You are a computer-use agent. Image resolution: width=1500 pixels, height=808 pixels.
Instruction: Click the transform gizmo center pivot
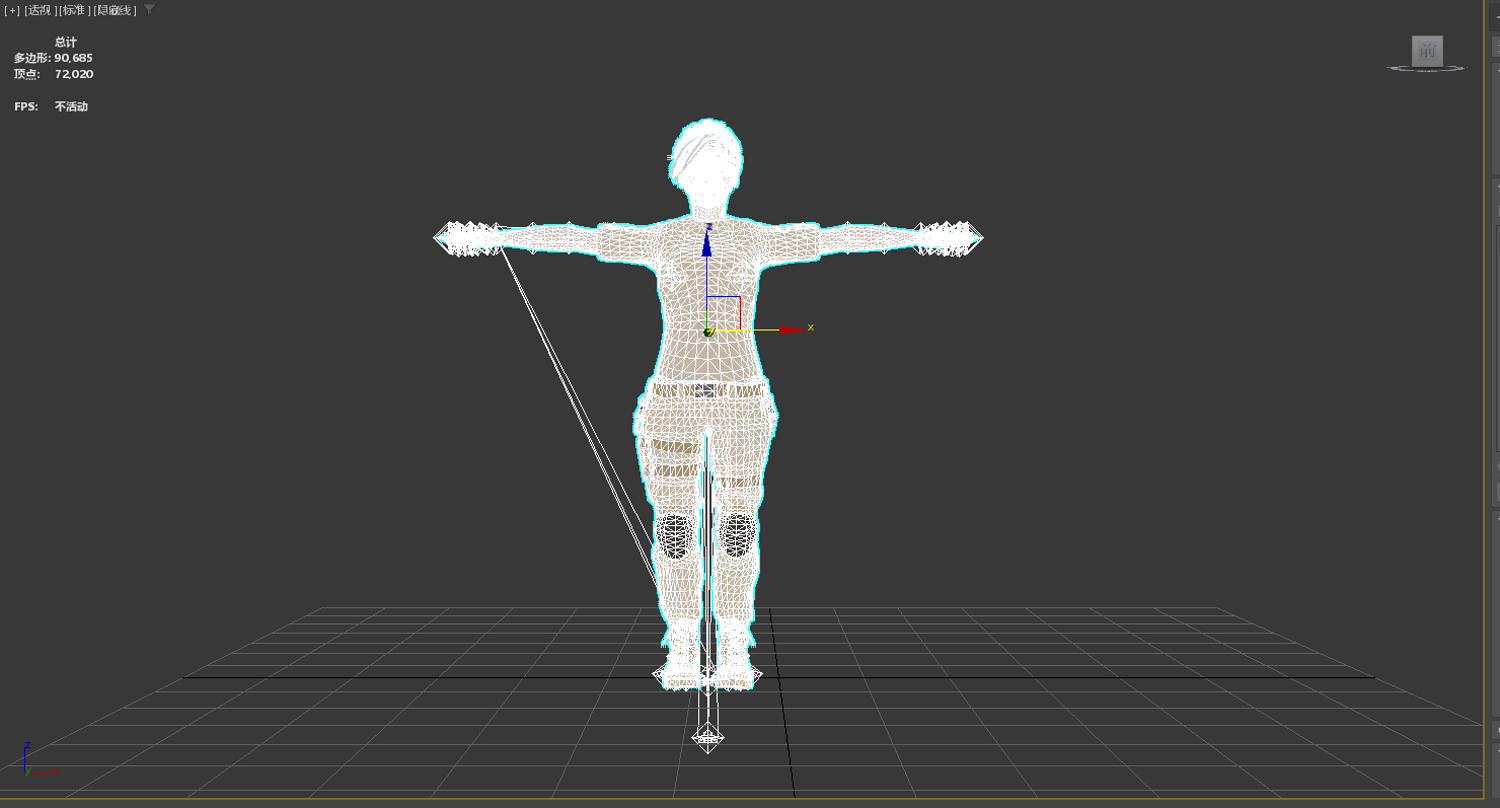pos(707,331)
